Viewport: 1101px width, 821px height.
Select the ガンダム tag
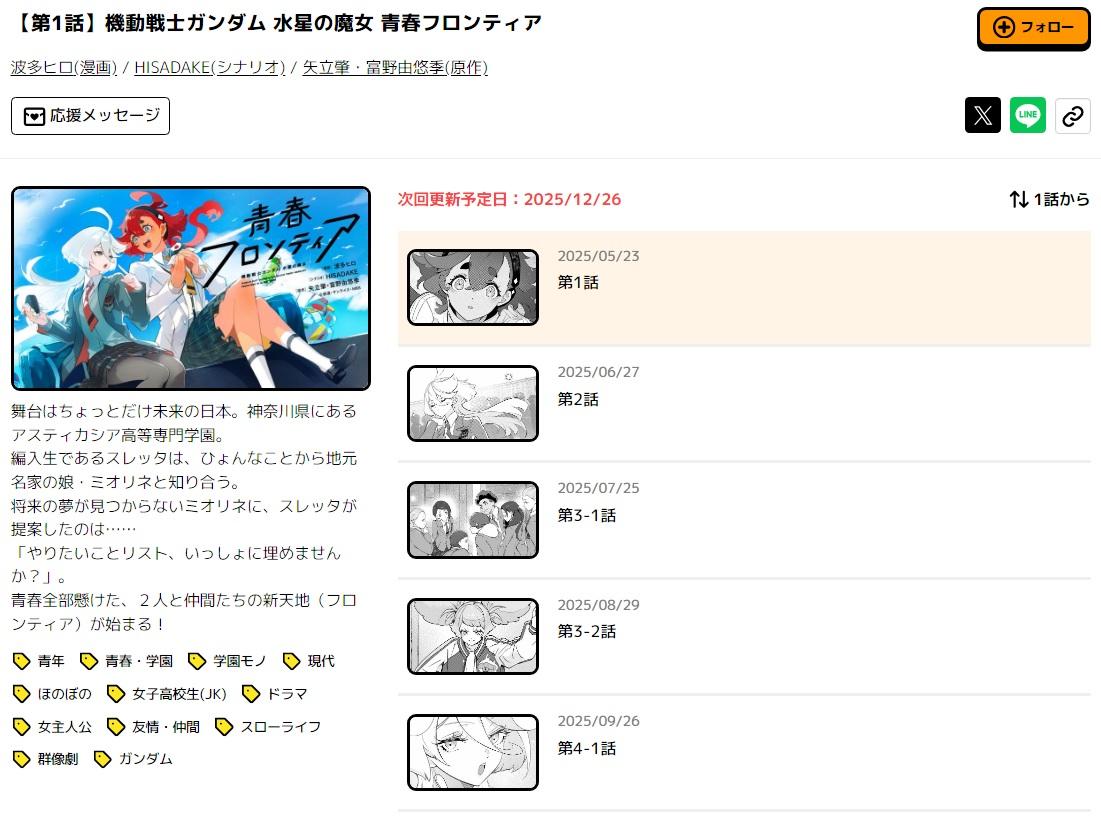click(x=133, y=758)
